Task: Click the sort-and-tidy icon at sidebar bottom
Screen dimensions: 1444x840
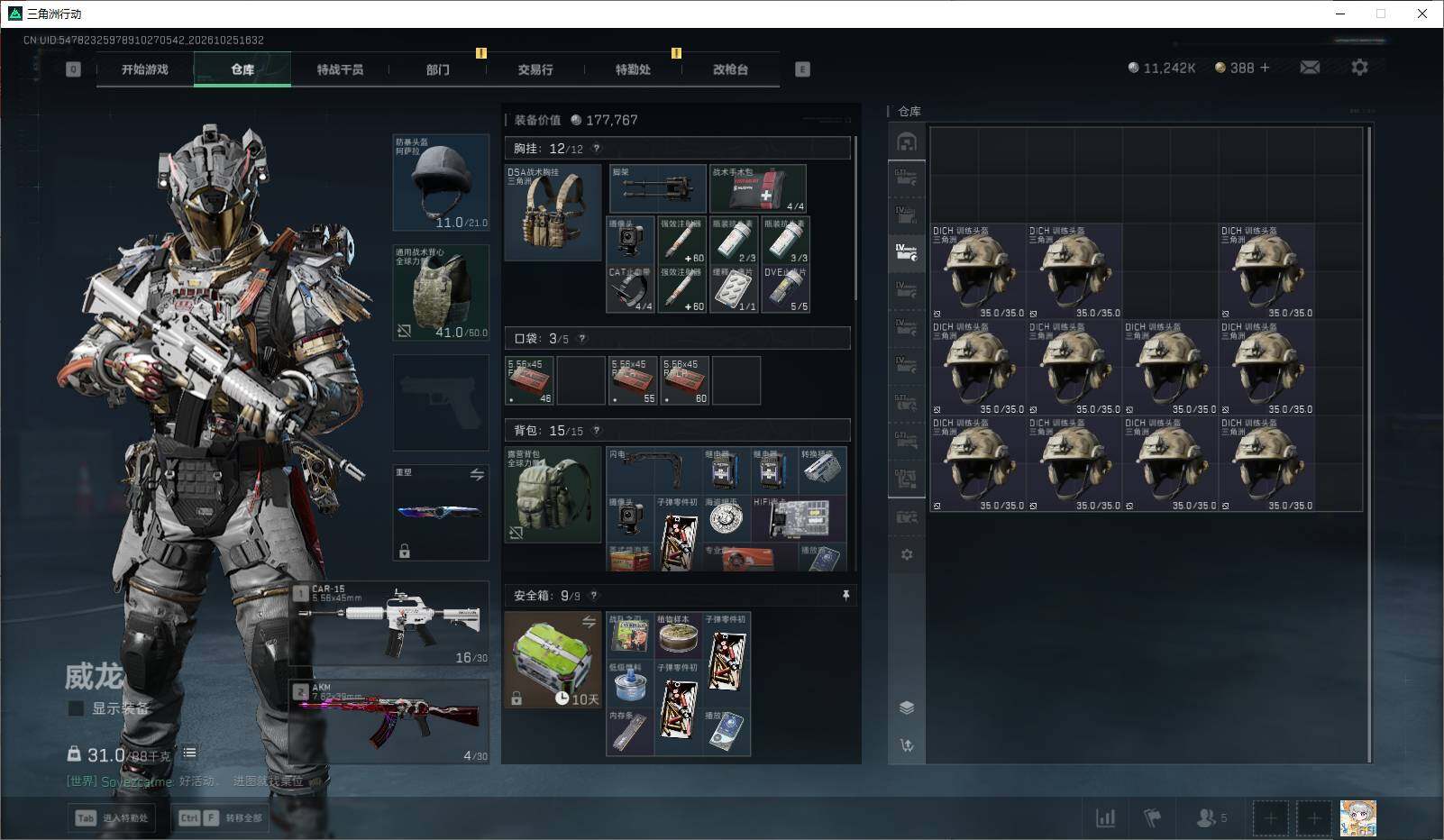Action: click(907, 745)
